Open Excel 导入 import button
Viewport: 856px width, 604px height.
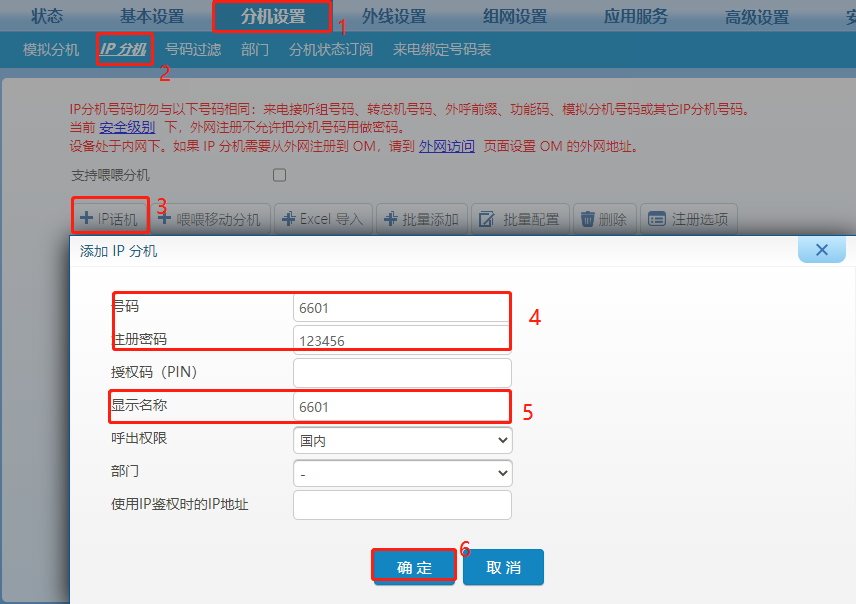(323, 219)
